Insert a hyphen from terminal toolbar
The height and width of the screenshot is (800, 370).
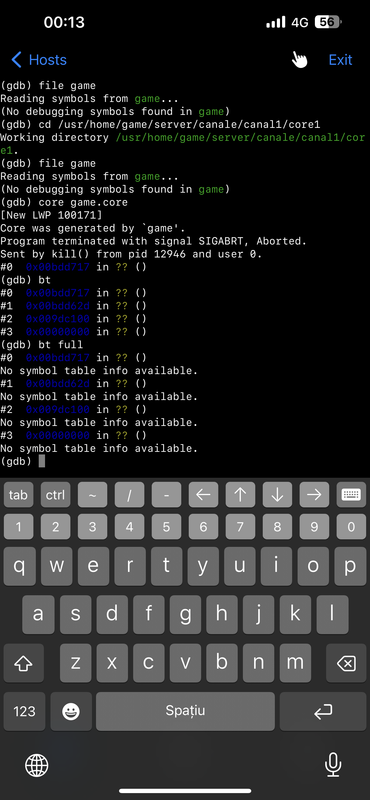point(166,495)
